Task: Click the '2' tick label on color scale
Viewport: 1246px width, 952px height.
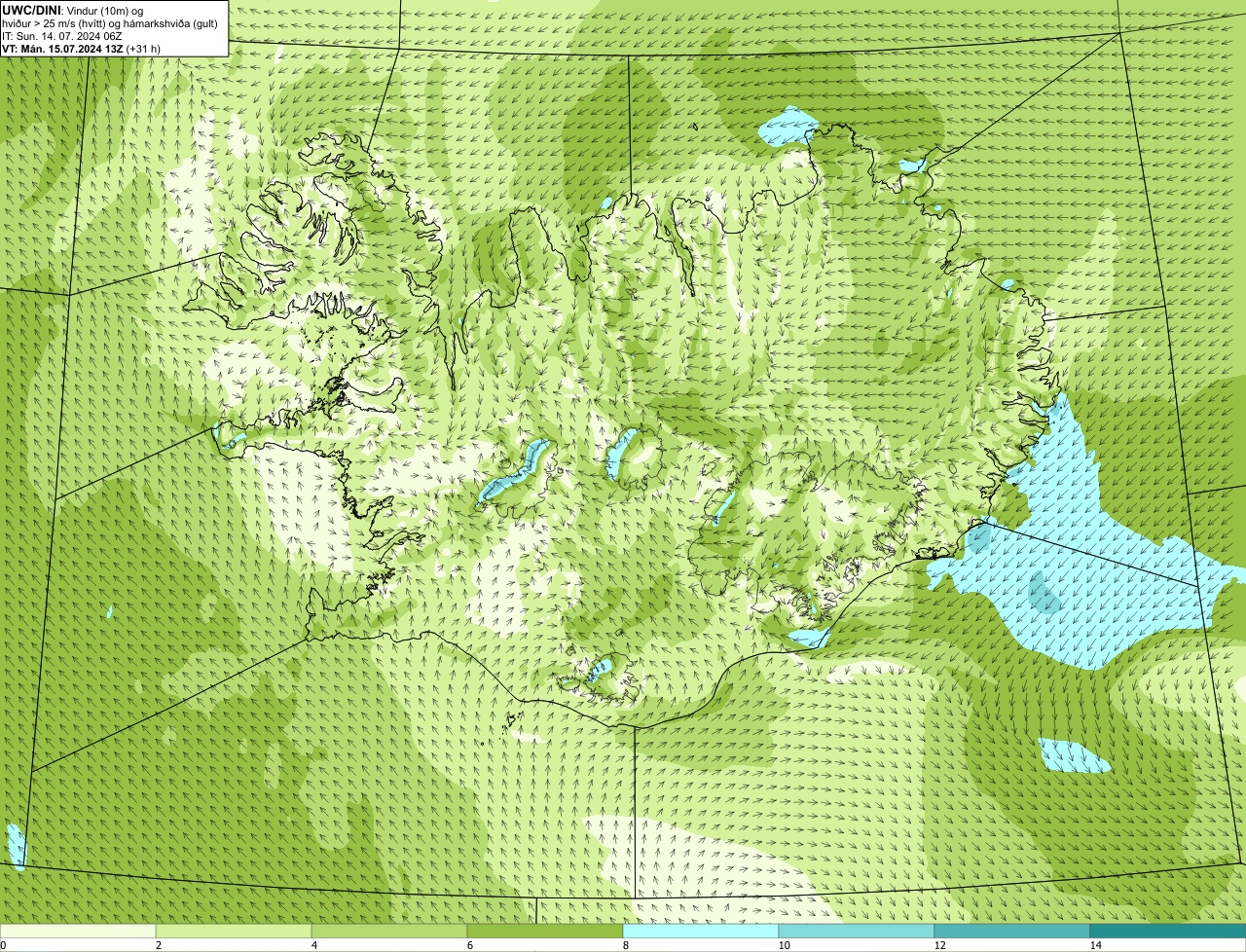Action: pos(159,945)
